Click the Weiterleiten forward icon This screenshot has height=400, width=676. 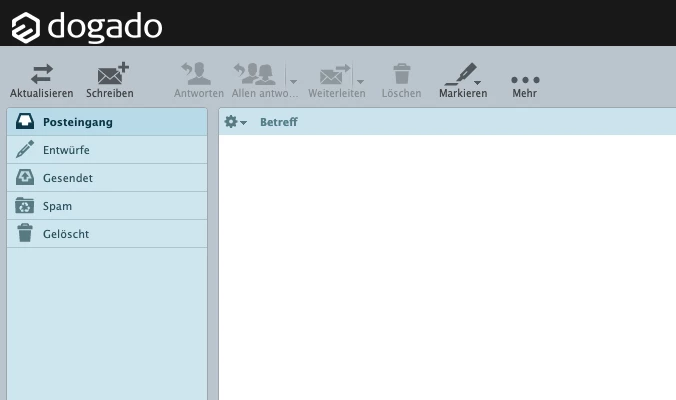[x=334, y=74]
